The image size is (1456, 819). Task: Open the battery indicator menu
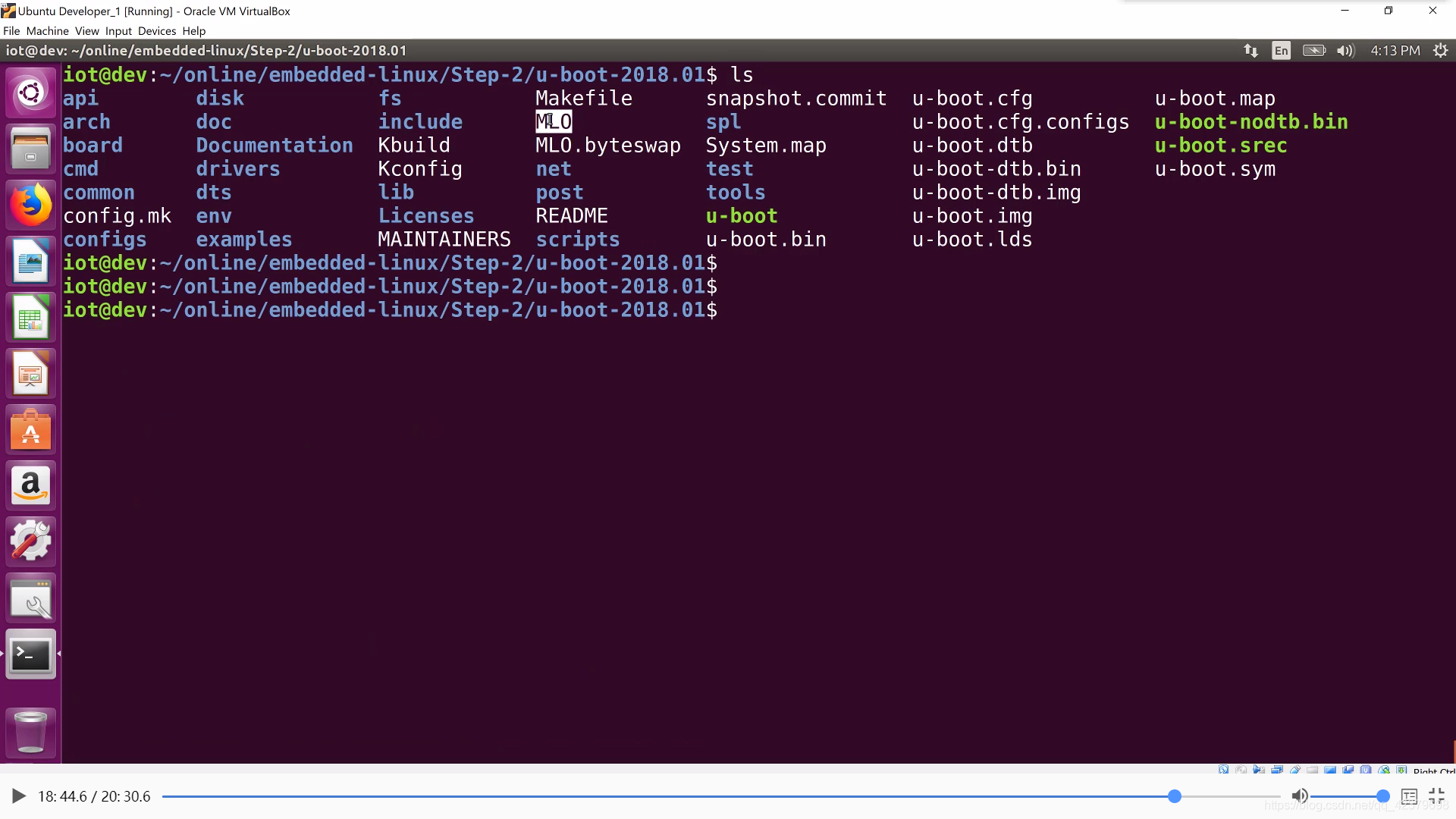(x=1314, y=51)
